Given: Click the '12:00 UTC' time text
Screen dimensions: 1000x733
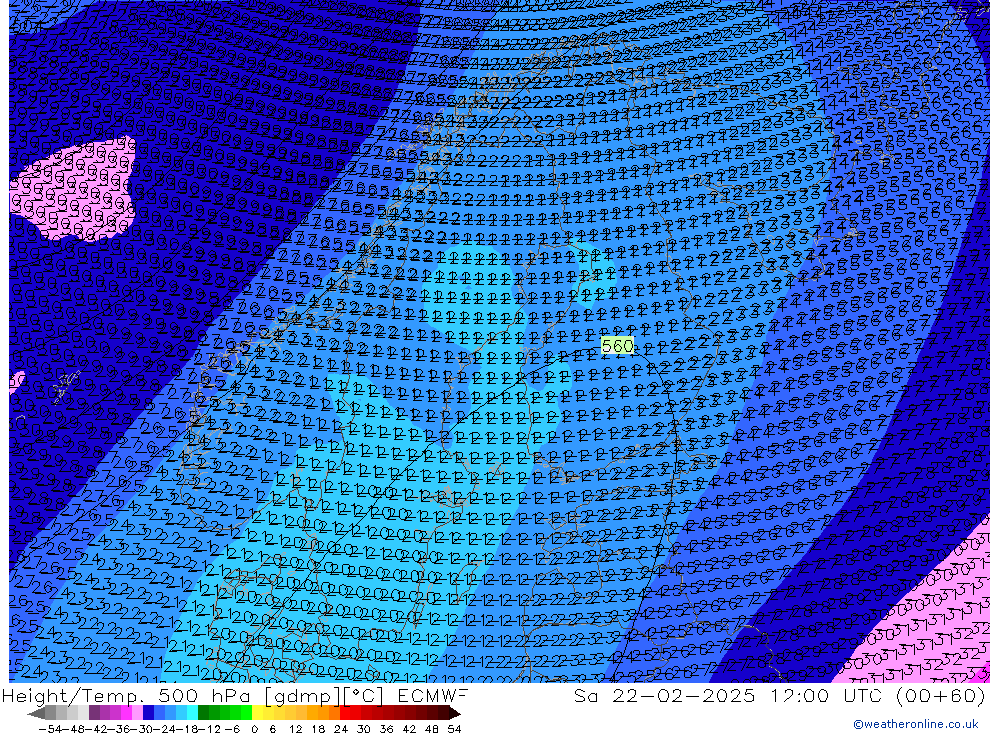Looking at the screenshot, I should pos(825,695).
